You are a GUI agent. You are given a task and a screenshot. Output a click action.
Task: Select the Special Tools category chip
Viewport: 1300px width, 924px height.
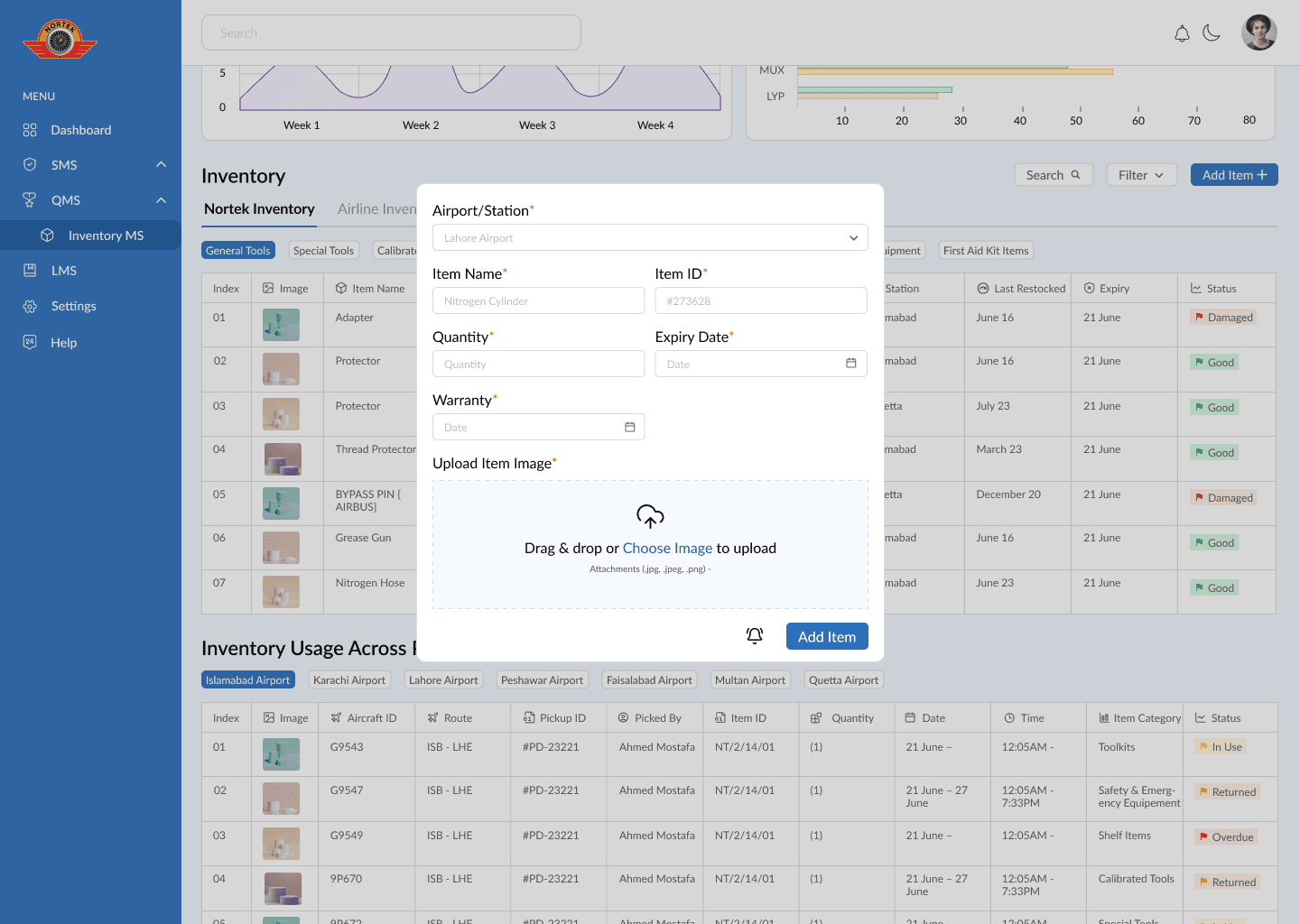pyautogui.click(x=323, y=251)
